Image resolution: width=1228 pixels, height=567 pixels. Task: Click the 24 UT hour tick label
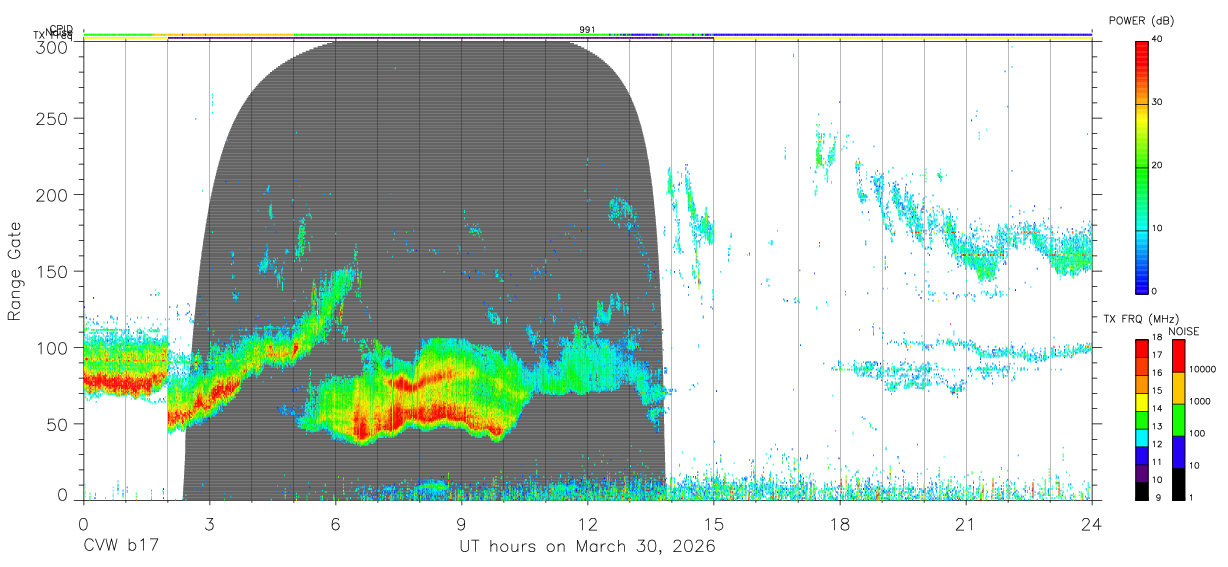1091,524
